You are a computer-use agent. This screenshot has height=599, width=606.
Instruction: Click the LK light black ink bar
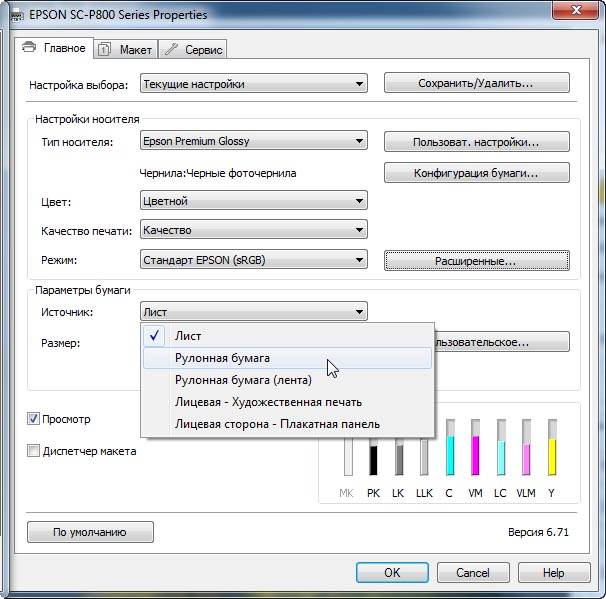point(399,456)
